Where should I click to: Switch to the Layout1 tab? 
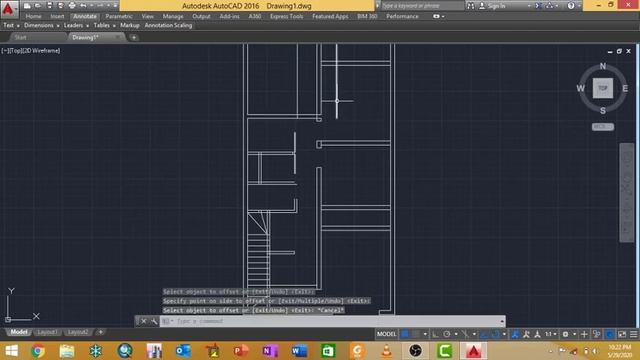[47, 332]
